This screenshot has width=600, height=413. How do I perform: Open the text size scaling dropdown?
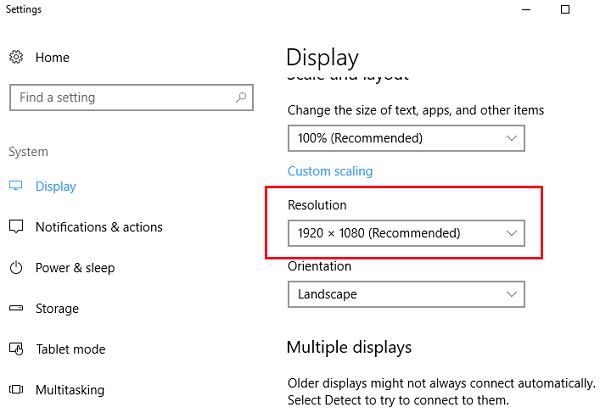pyautogui.click(x=405, y=138)
